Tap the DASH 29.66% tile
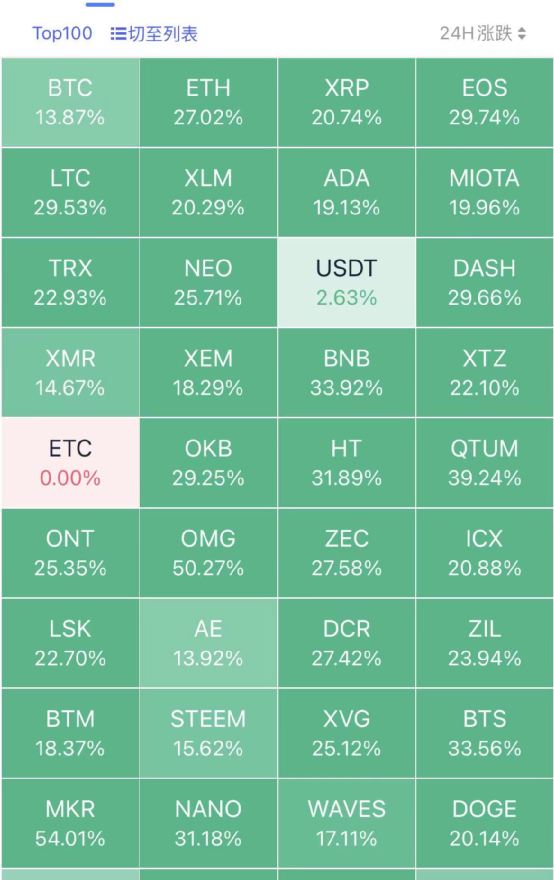554x880 pixels. [484, 283]
